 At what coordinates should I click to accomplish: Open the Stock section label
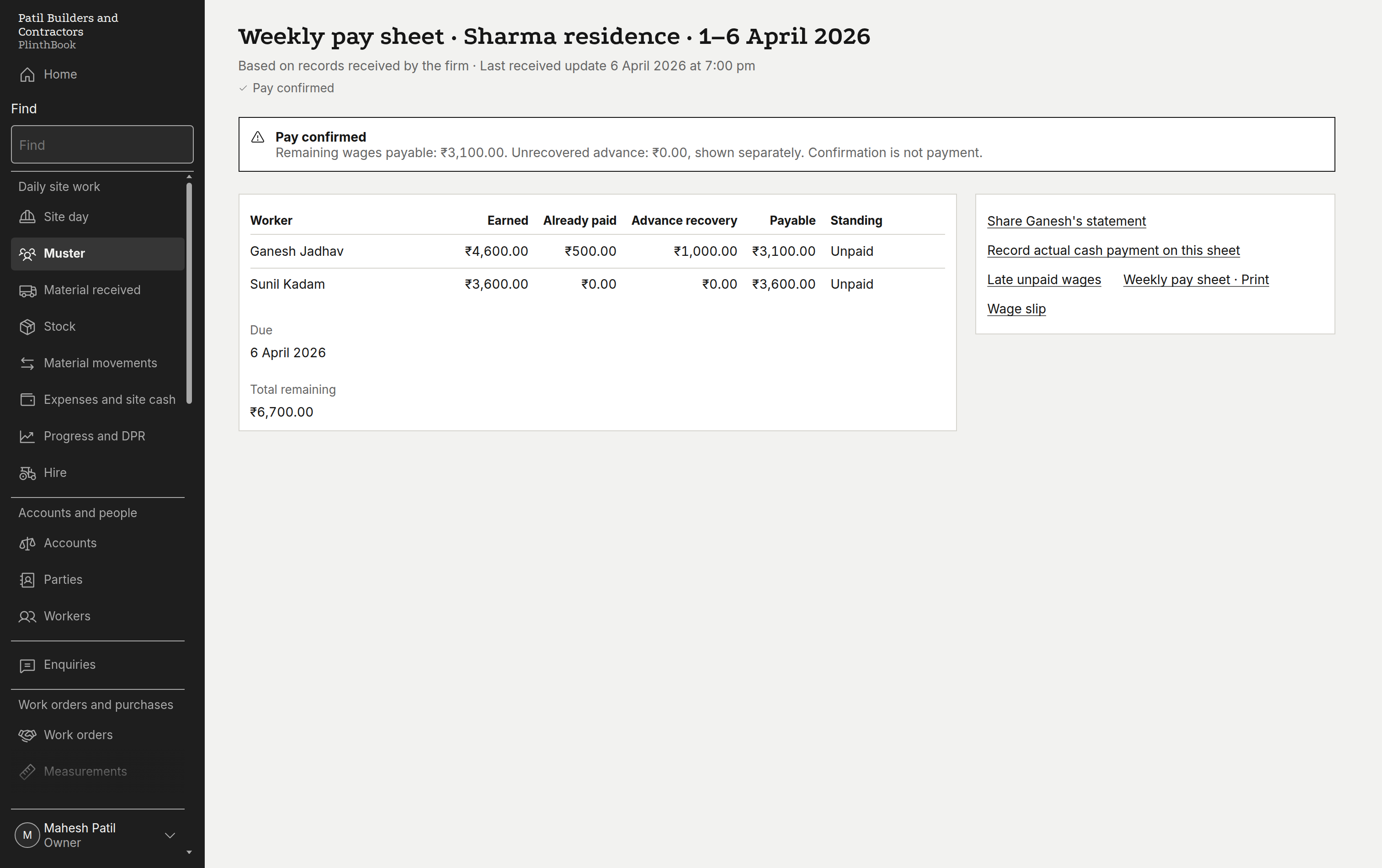[60, 327]
